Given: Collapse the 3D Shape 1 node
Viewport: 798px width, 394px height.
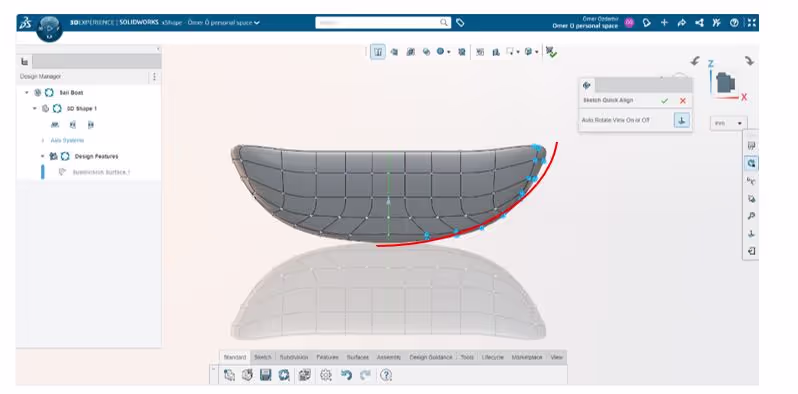Looking at the screenshot, I should pos(35,108).
